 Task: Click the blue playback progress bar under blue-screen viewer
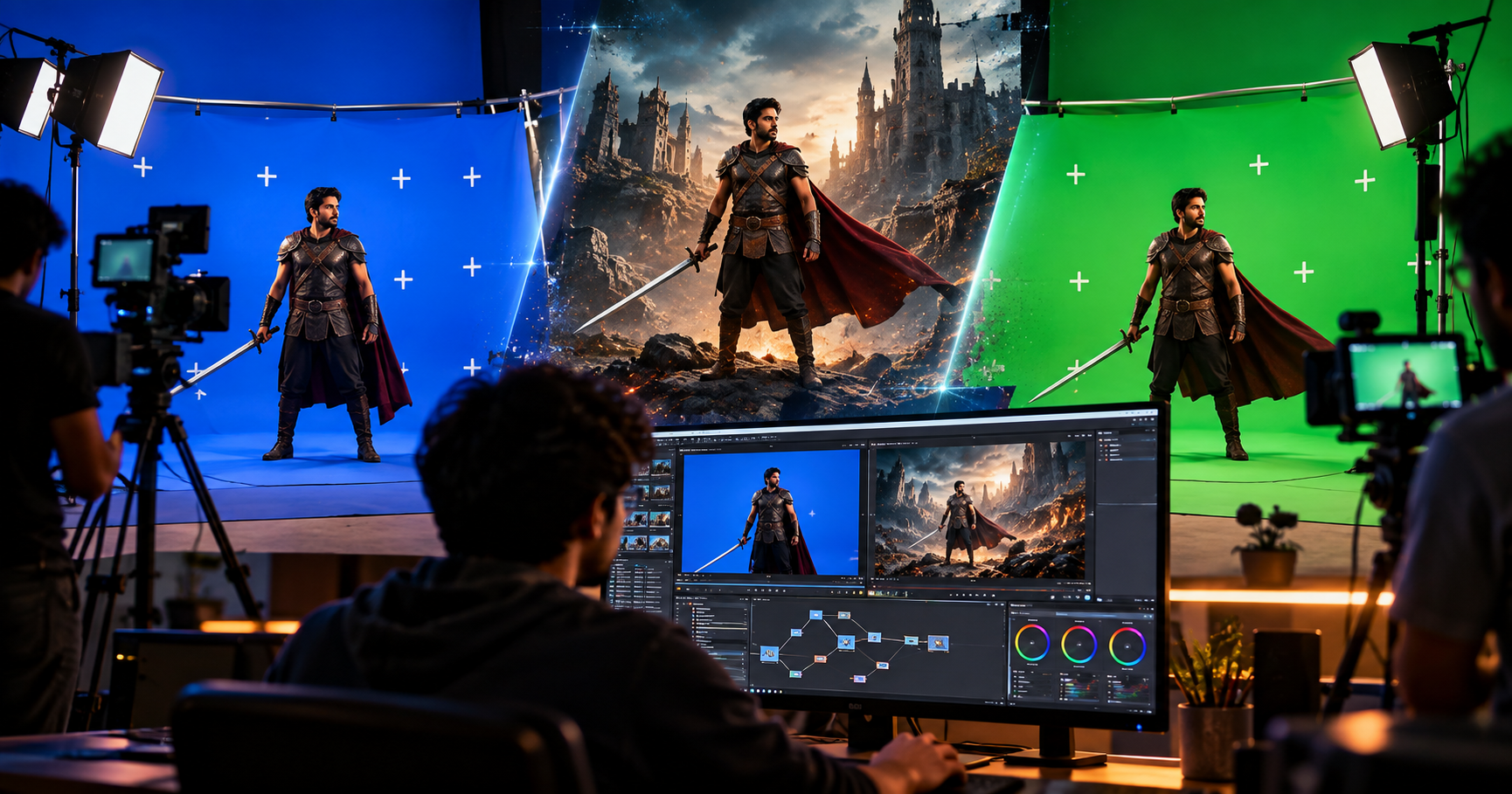pyautogui.click(x=769, y=585)
